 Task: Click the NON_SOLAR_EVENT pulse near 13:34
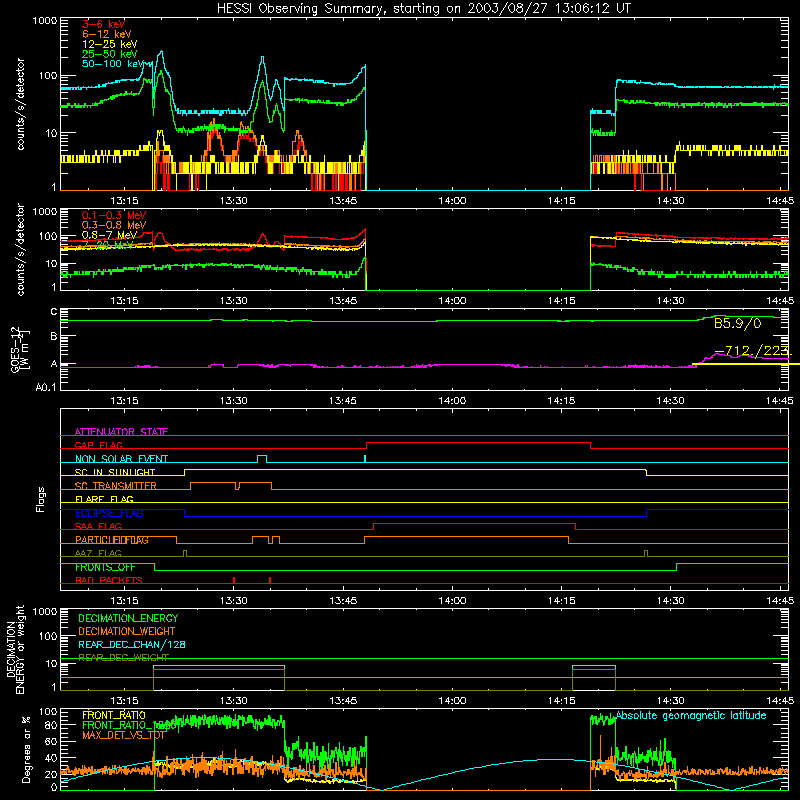(x=262, y=459)
